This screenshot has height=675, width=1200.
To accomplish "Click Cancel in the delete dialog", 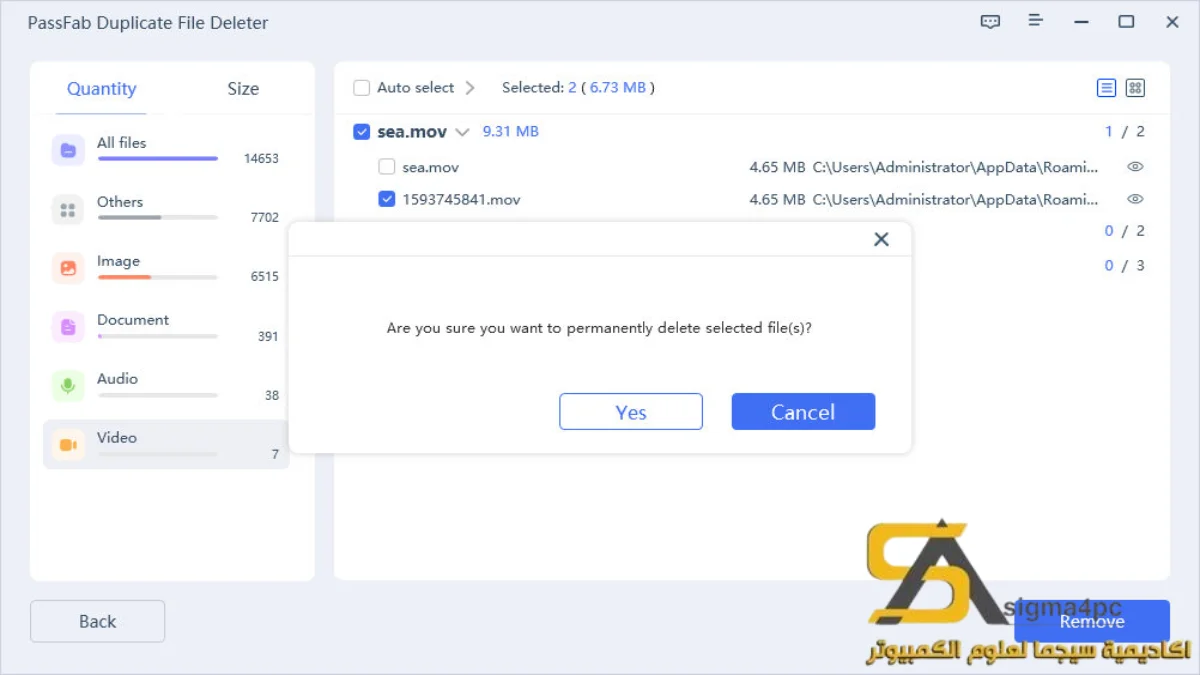I will [803, 412].
